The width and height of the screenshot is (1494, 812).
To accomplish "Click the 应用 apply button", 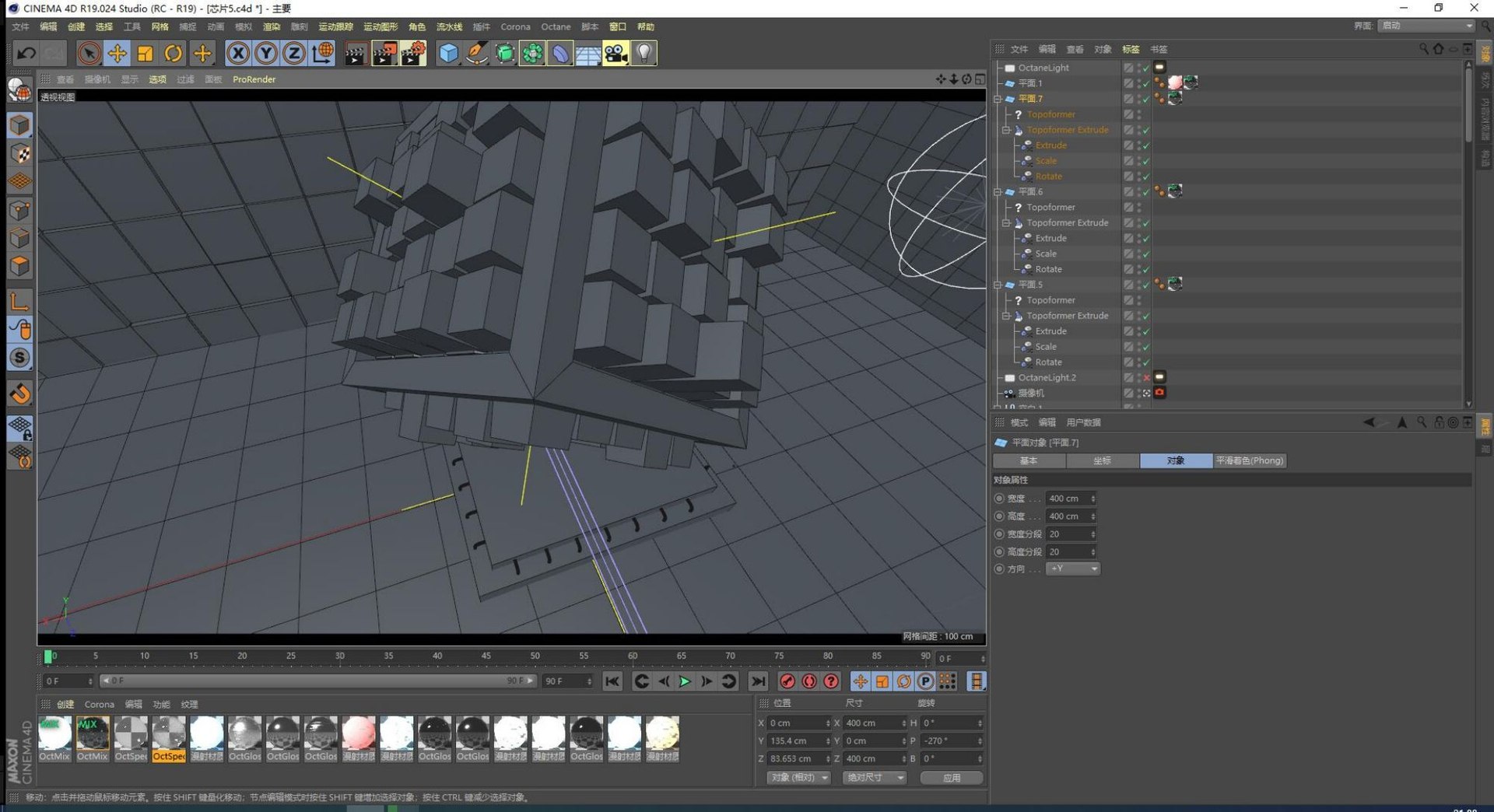I will (x=951, y=777).
